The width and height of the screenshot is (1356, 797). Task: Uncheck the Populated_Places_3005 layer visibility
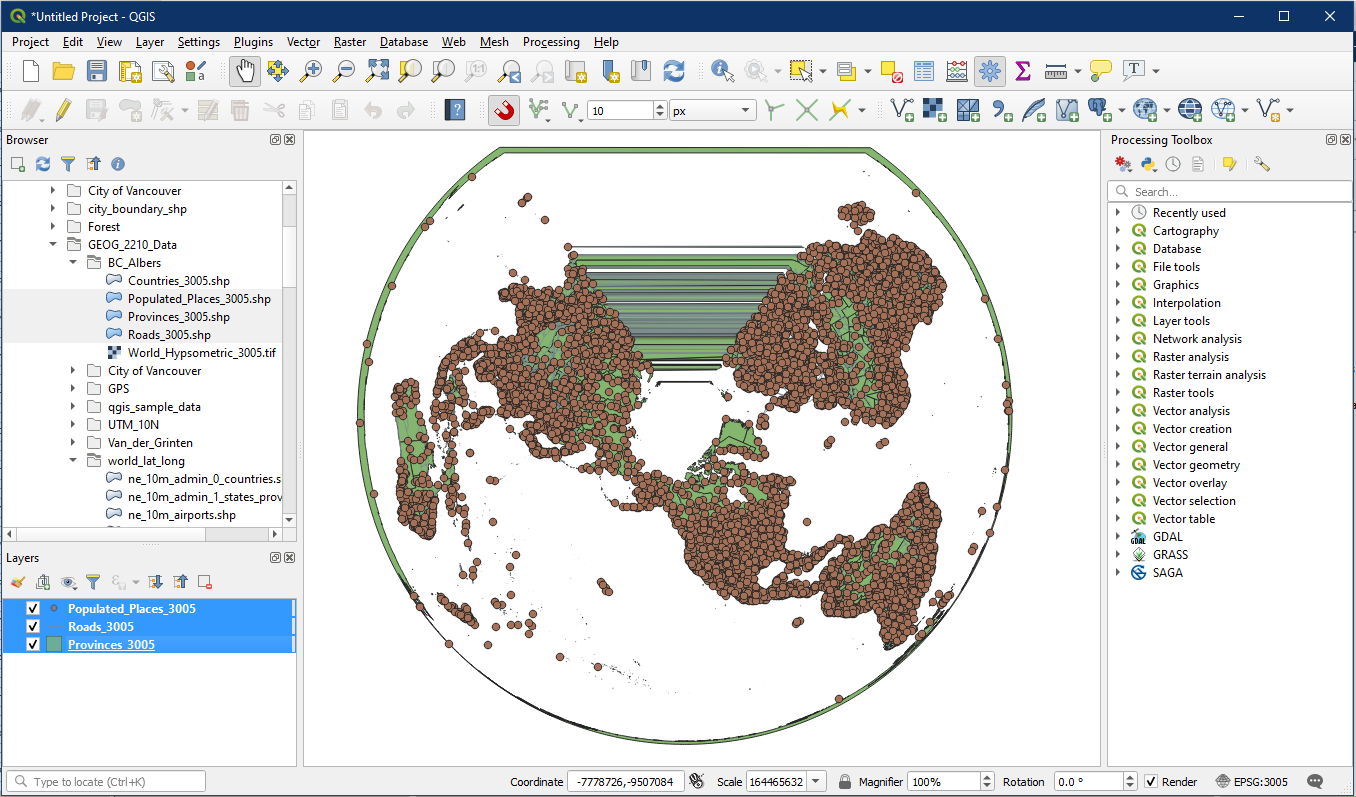(32, 609)
